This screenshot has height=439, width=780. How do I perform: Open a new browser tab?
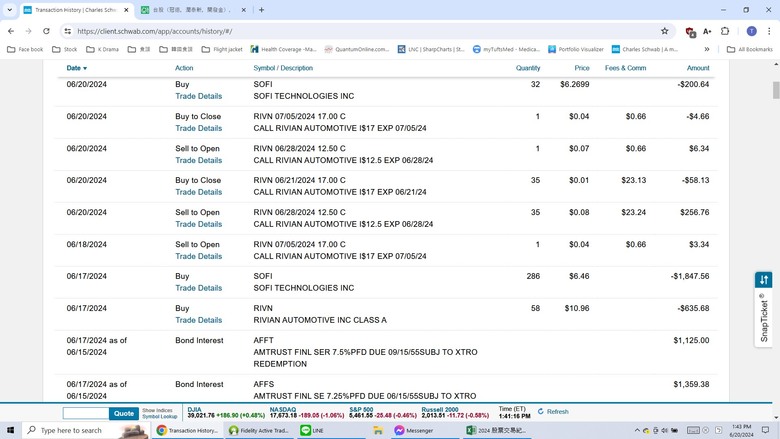point(261,9)
